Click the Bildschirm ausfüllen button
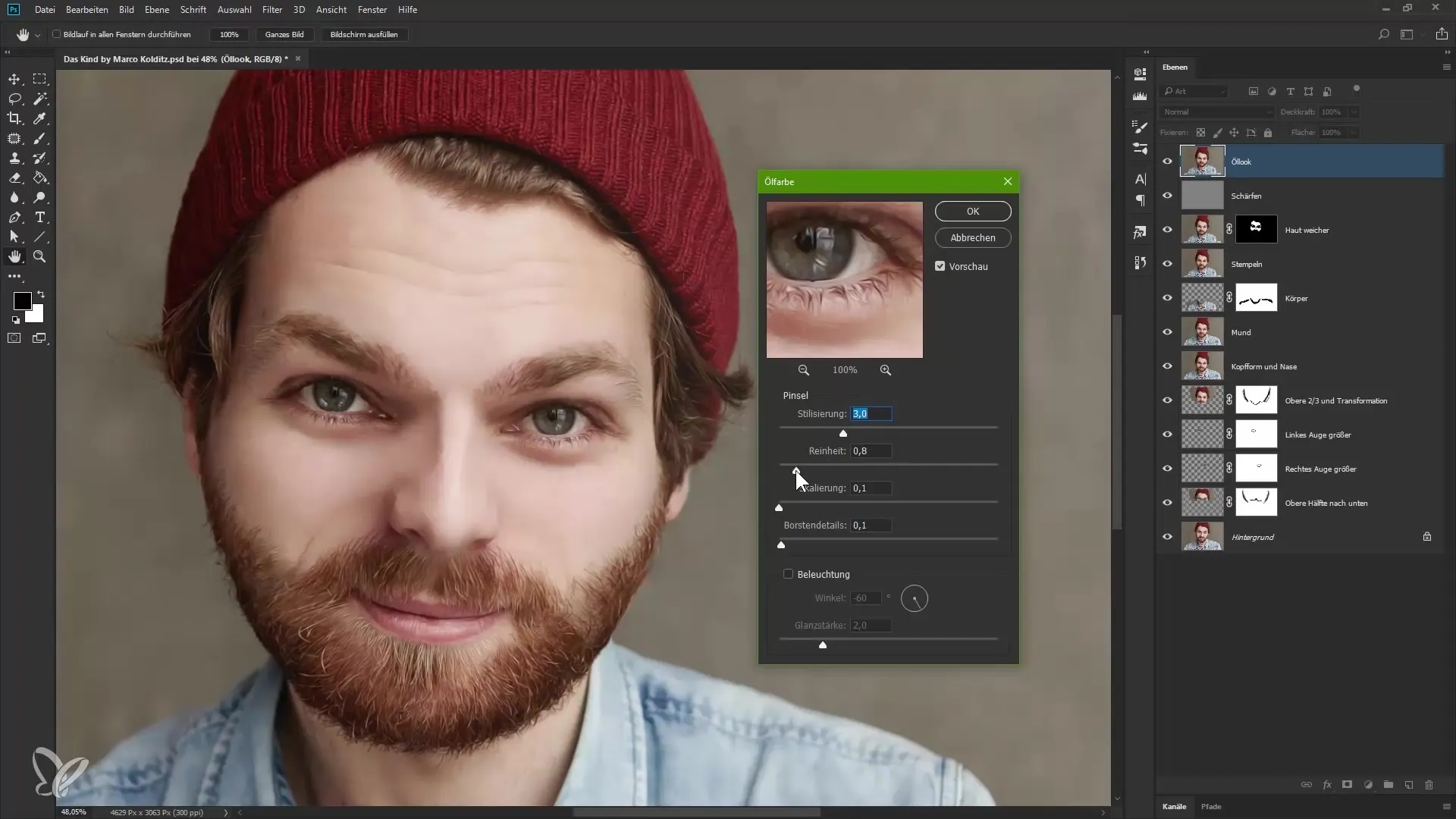Viewport: 1456px width, 819px height. [x=364, y=34]
